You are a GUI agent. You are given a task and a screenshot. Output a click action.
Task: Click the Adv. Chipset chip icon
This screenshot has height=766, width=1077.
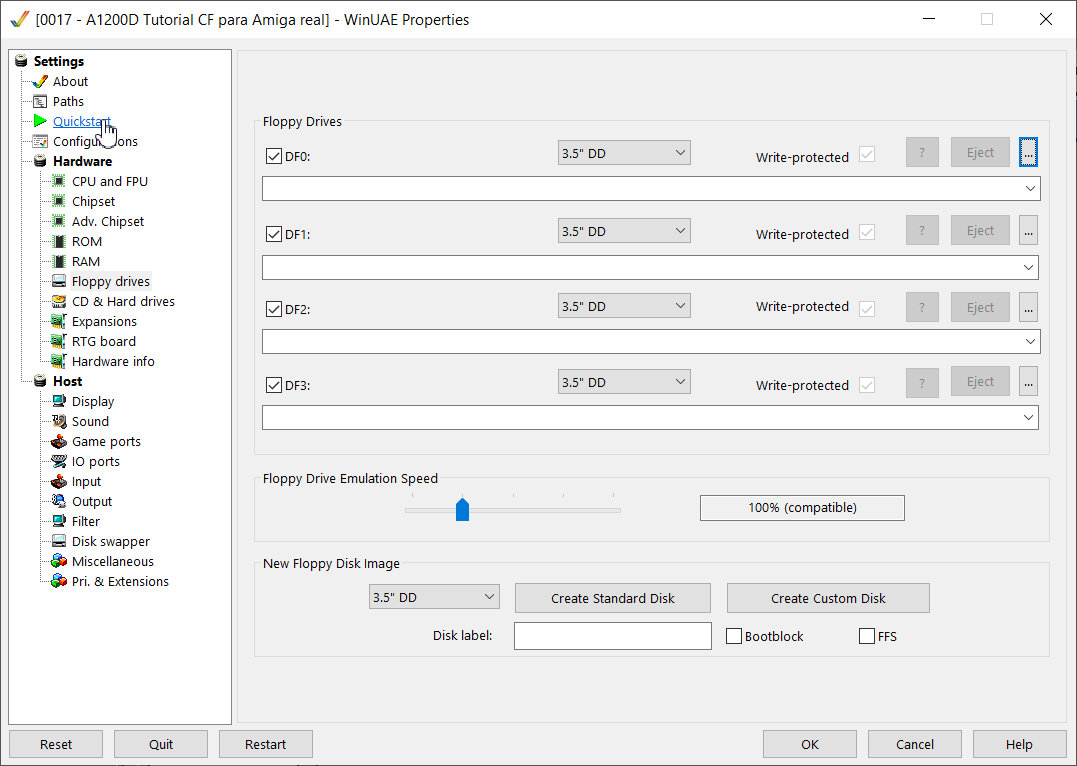59,221
